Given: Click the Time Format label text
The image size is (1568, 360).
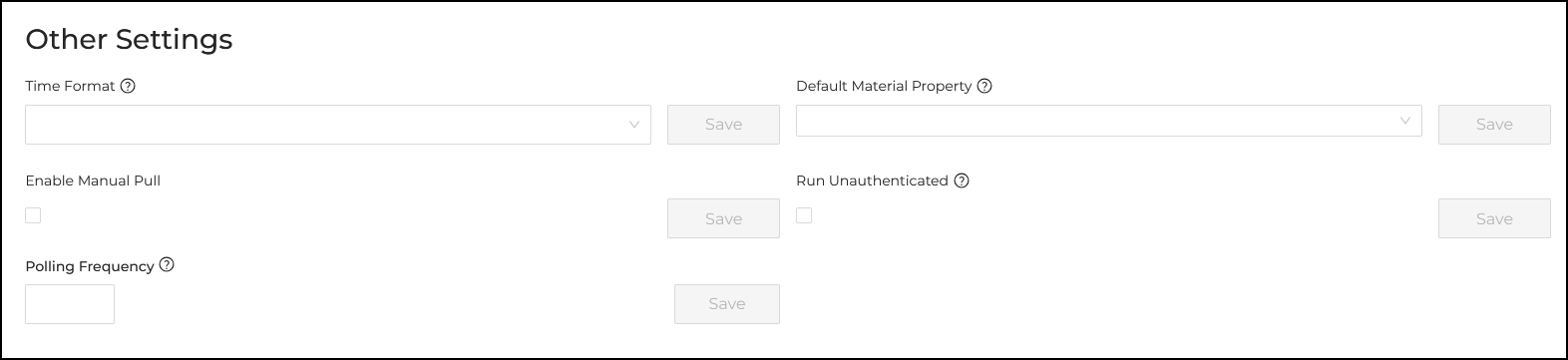Looking at the screenshot, I should 70,86.
